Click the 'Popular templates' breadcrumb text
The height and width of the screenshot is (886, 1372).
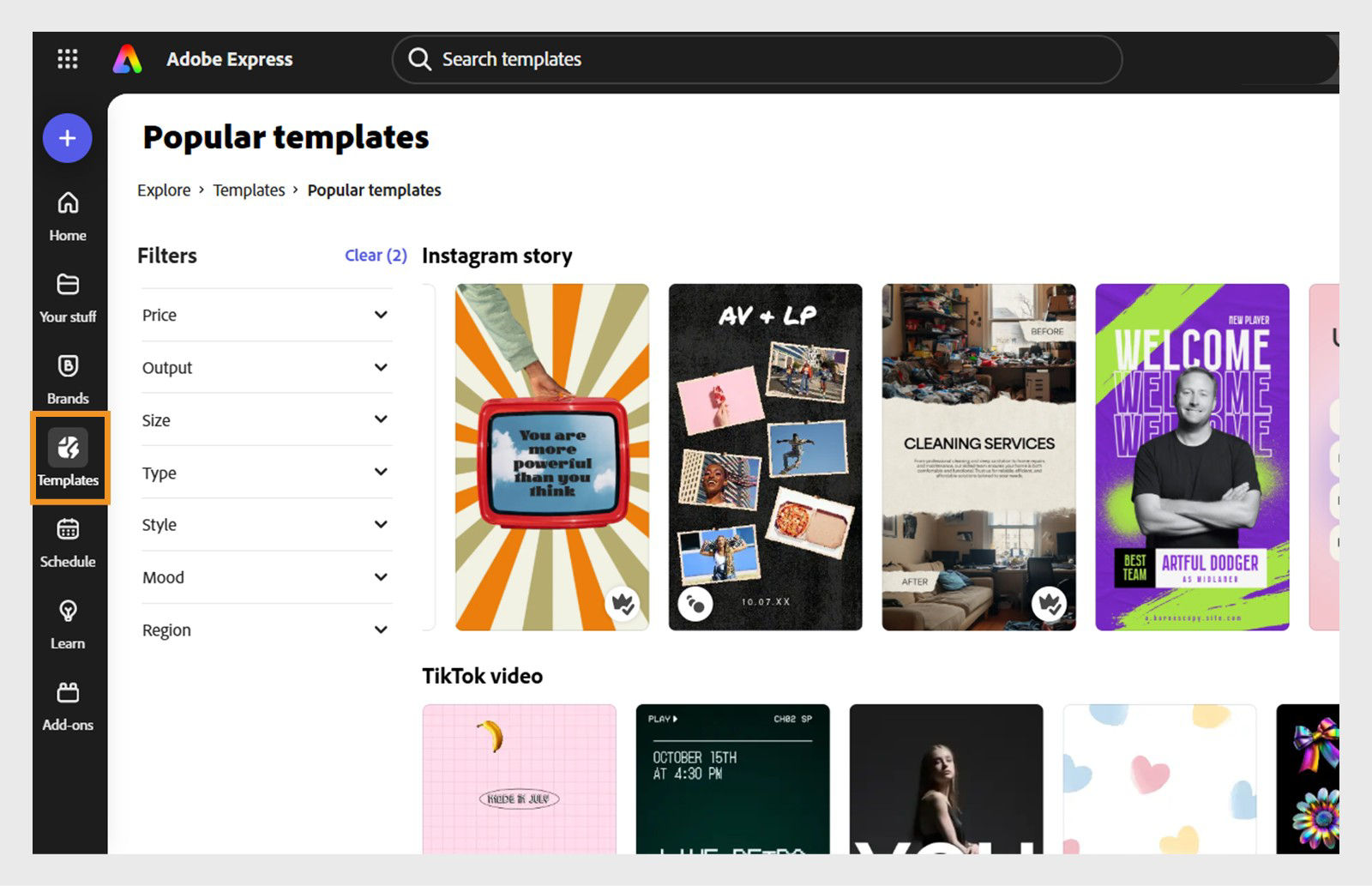(375, 190)
